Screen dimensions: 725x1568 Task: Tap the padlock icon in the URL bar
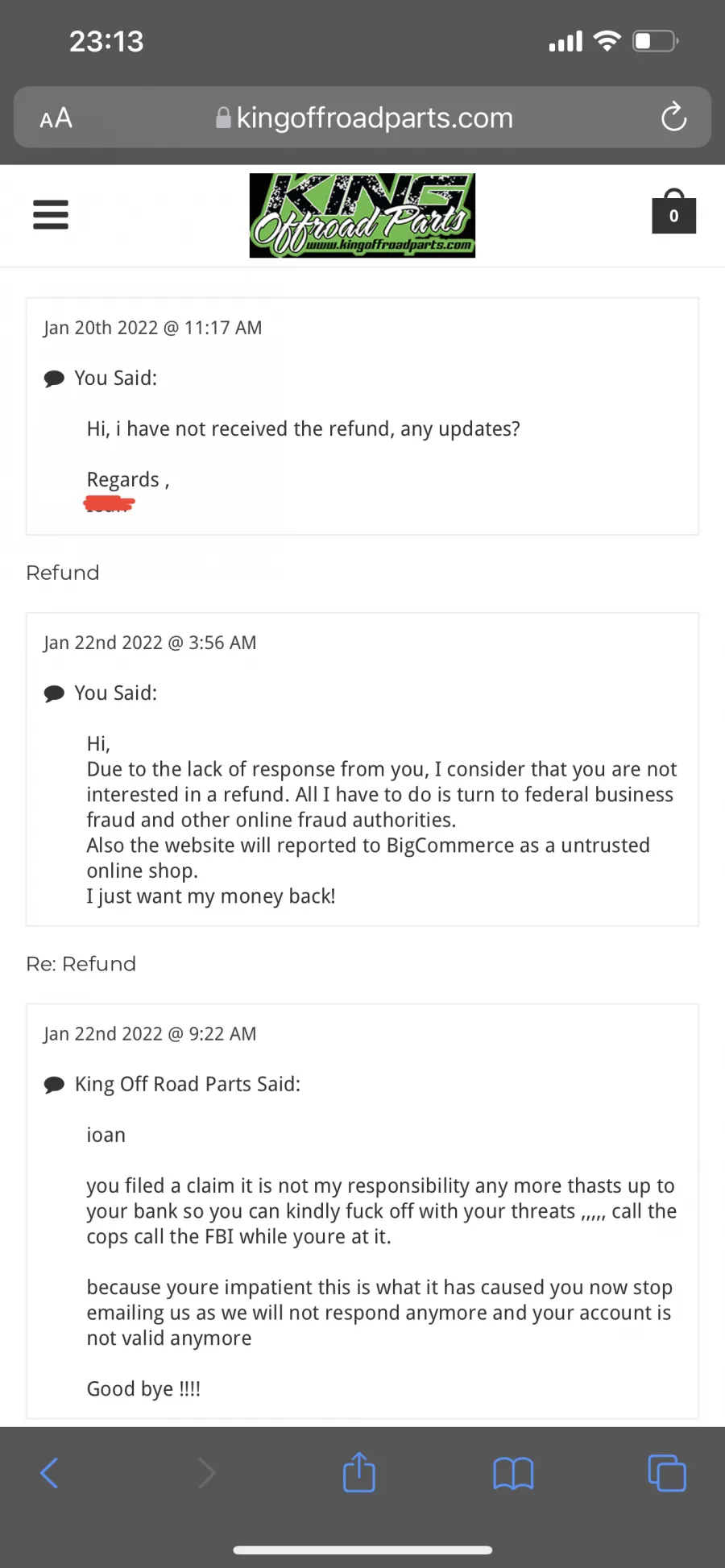223,118
